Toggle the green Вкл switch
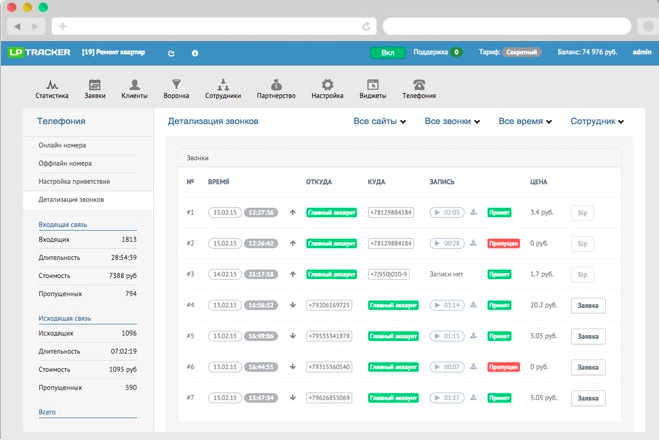The width and height of the screenshot is (659, 440). click(x=387, y=52)
